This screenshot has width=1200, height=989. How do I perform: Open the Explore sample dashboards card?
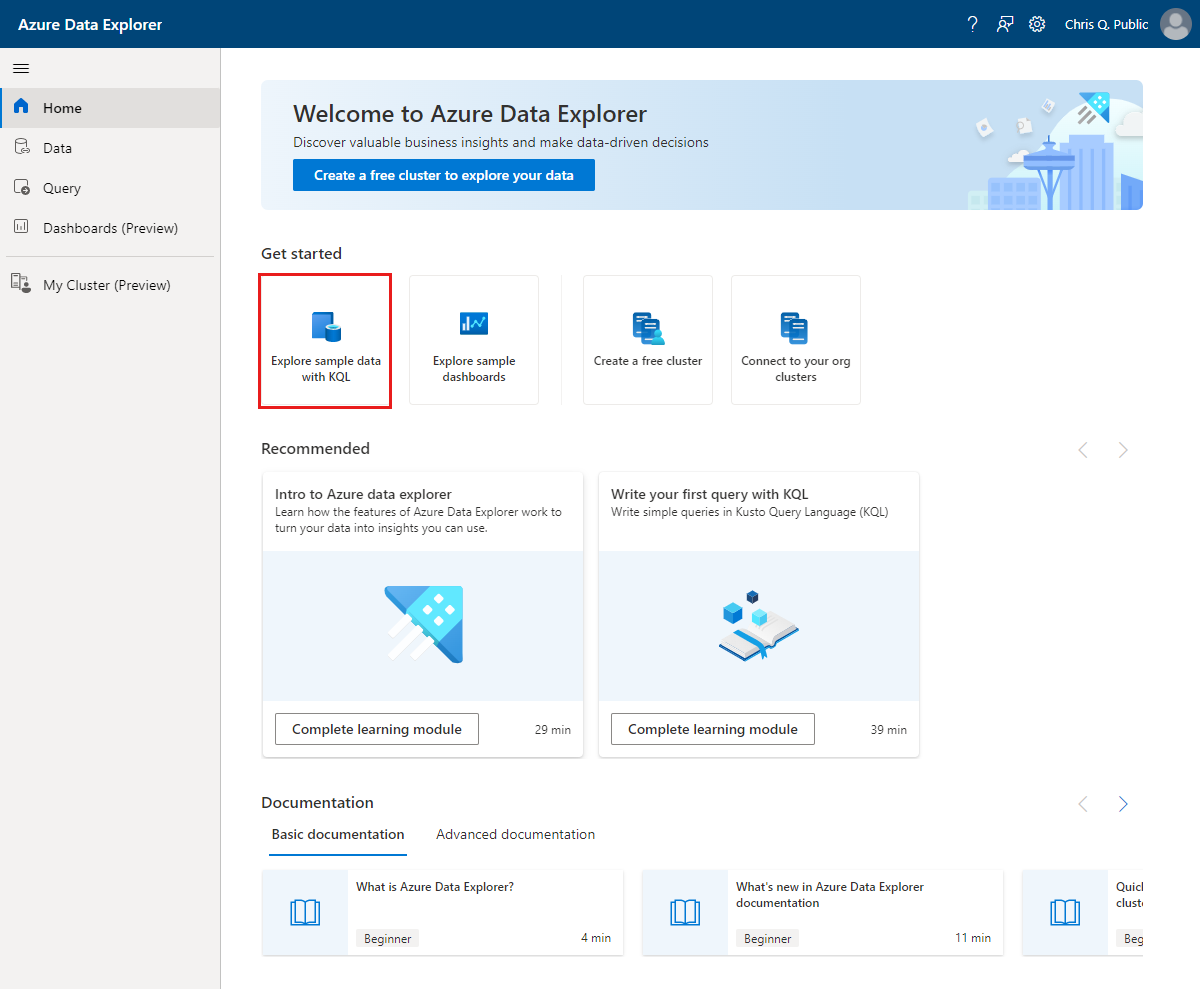point(473,340)
